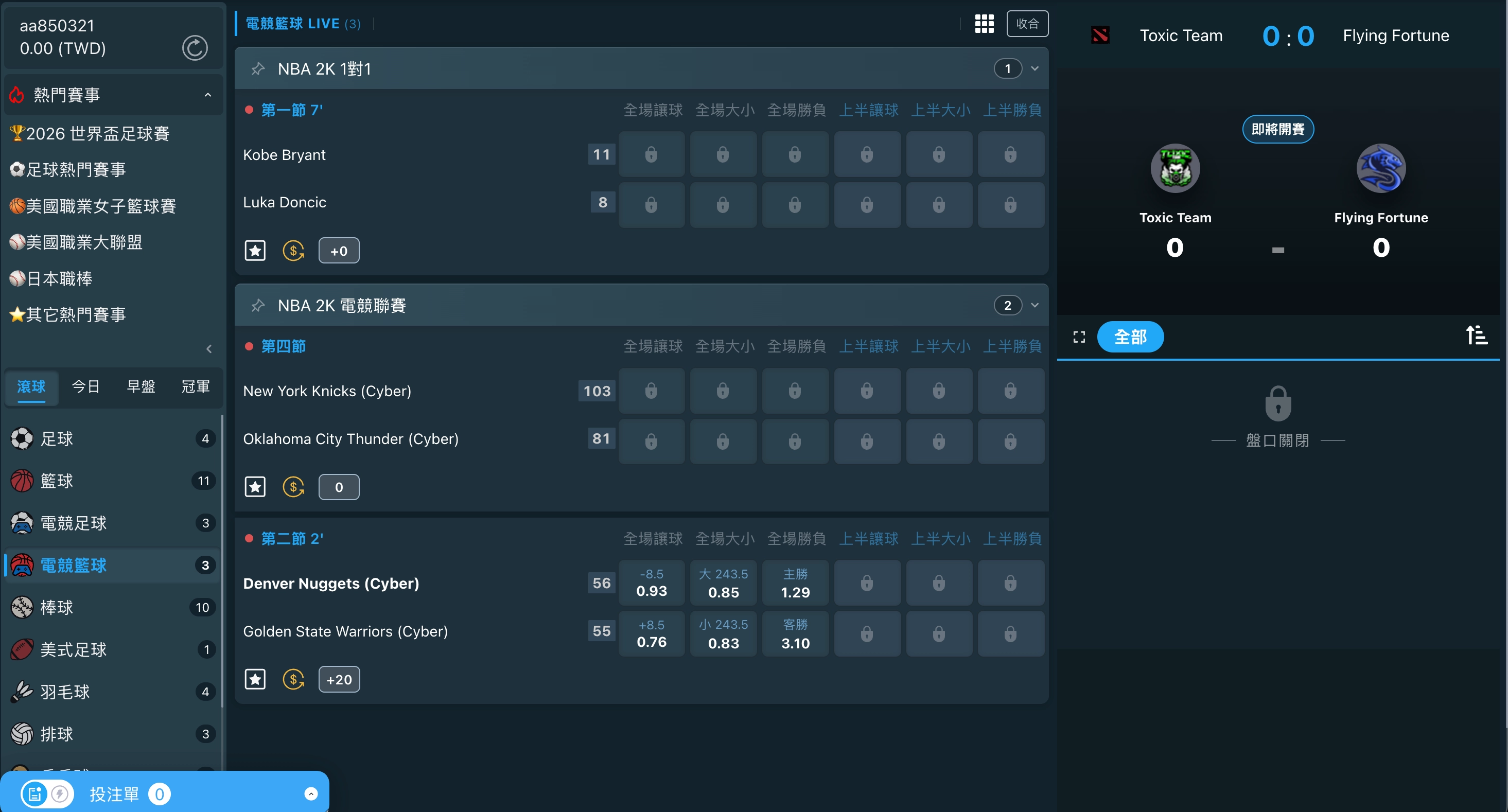Bet Denver Nuggets 主勝 at 1.29
The width and height of the screenshot is (1508, 812).
coord(794,583)
